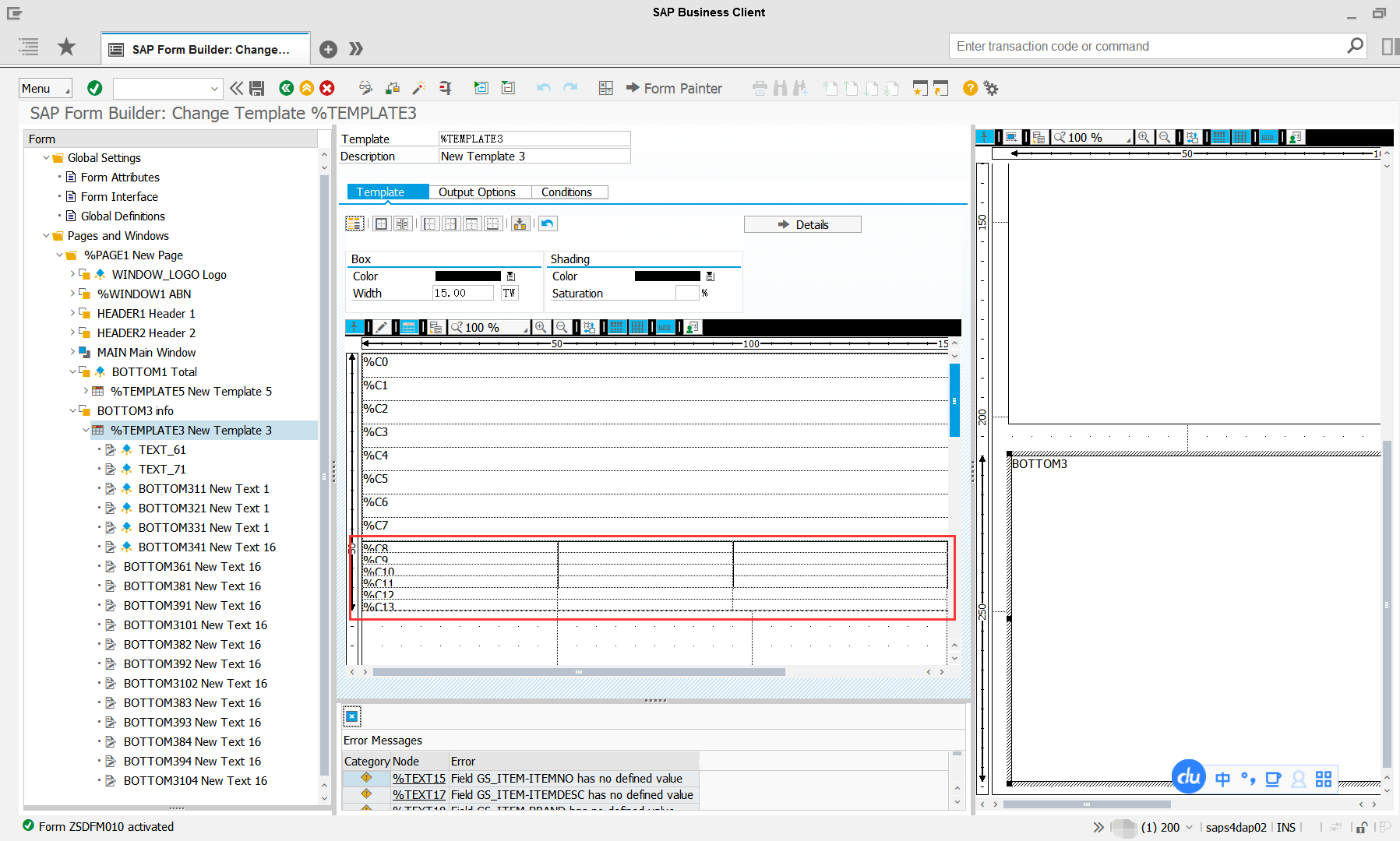Switch to the Output Options tab
This screenshot has height=841, width=1400.
click(x=477, y=192)
